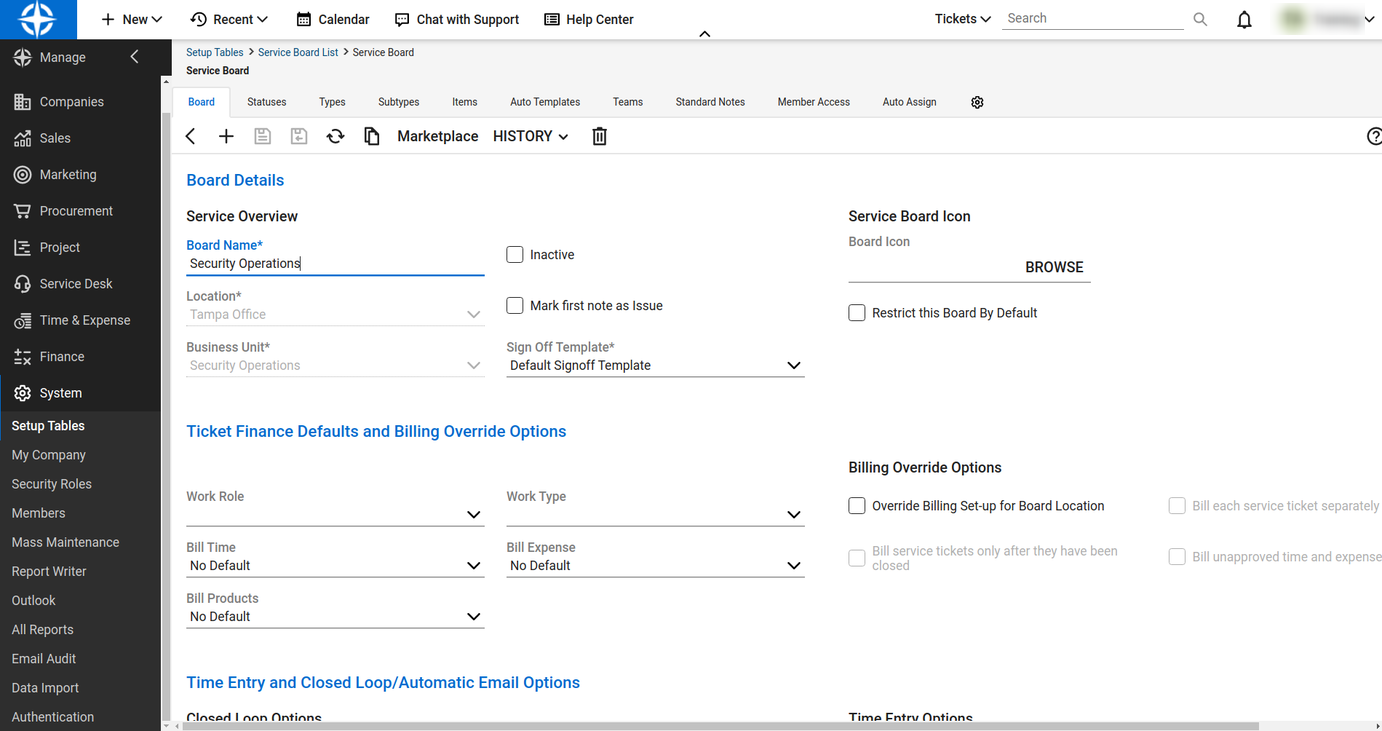Image resolution: width=1382 pixels, height=731 pixels.
Task: Click the refresh icon in the toolbar
Action: [335, 136]
